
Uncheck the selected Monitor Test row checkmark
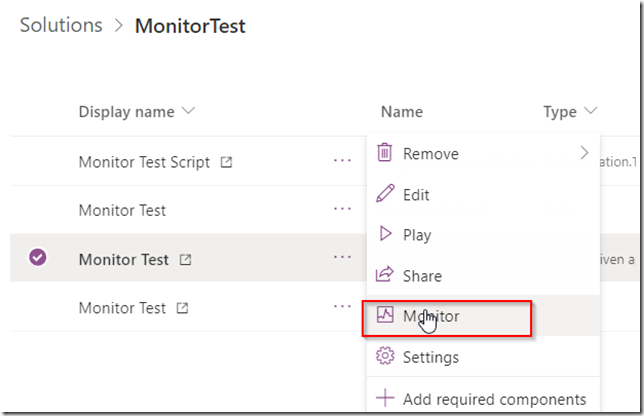coord(38,257)
